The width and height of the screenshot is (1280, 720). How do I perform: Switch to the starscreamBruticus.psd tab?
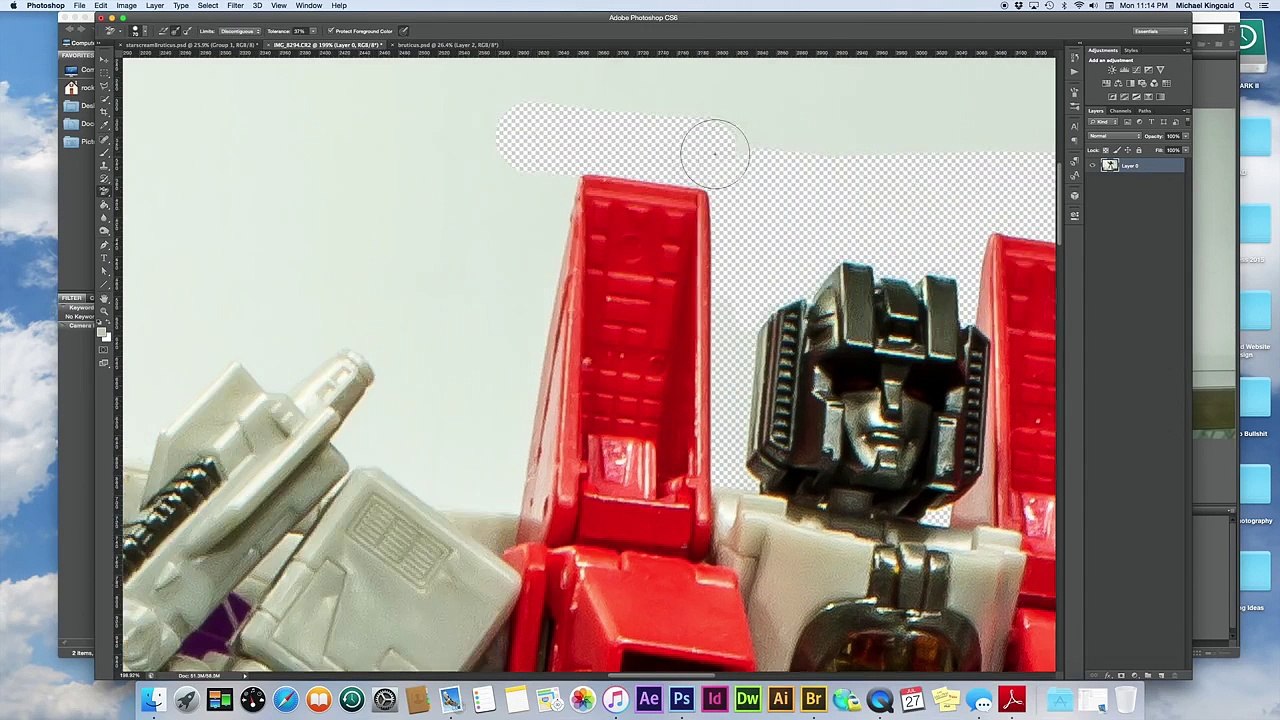[x=191, y=45]
